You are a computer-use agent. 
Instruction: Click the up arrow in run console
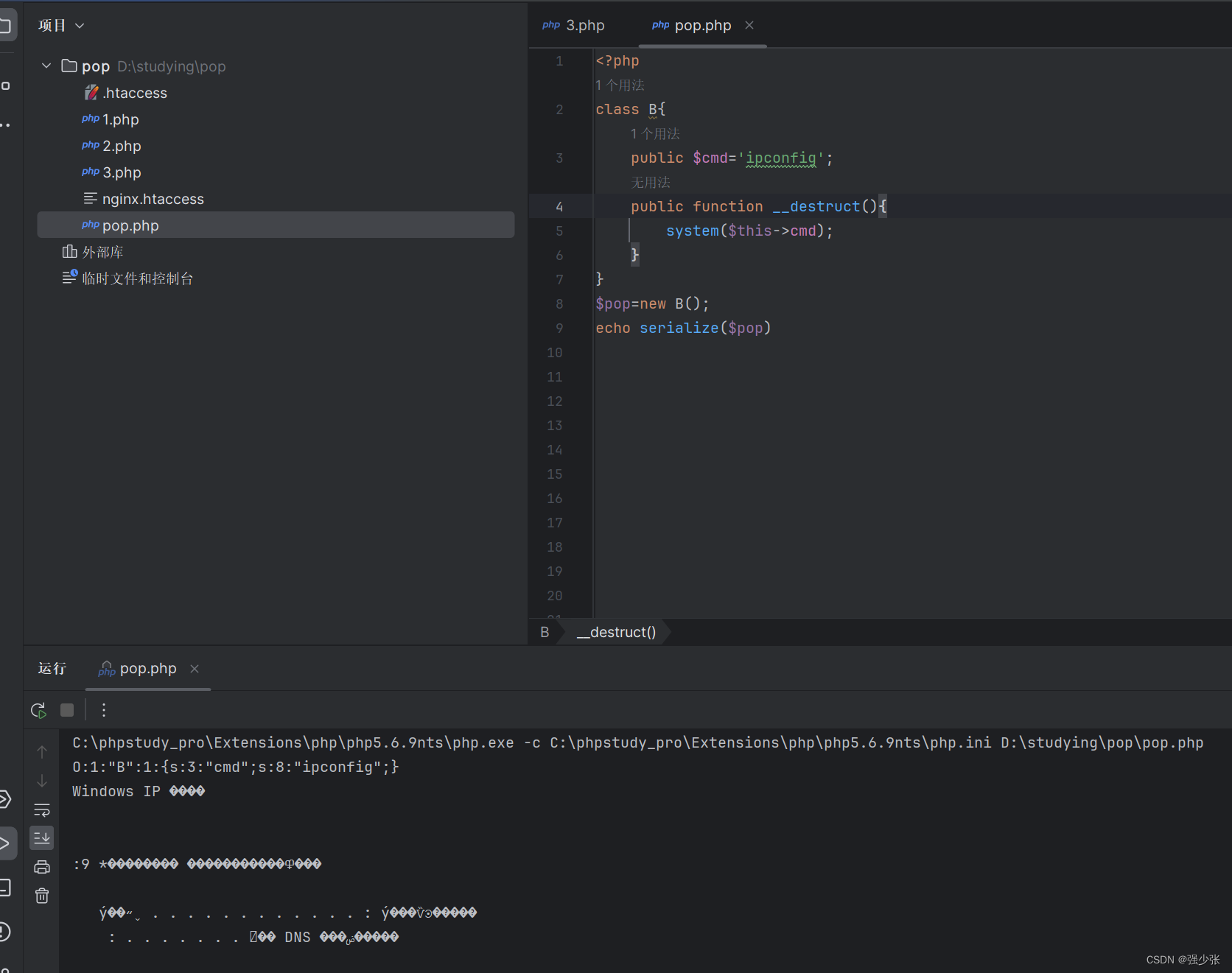pos(42,752)
